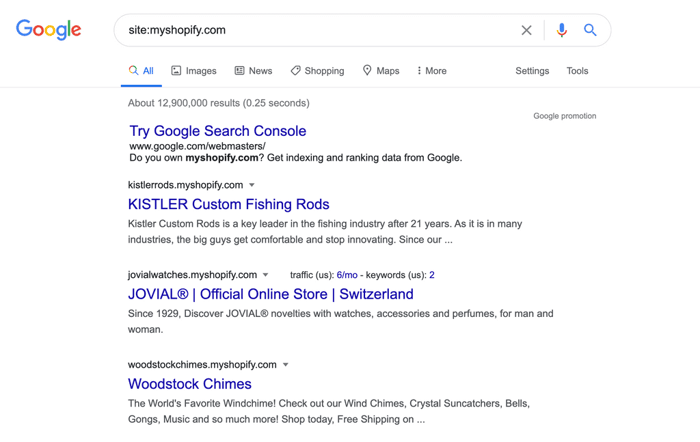
Task: Open the Shopping tab
Action: pos(317,71)
